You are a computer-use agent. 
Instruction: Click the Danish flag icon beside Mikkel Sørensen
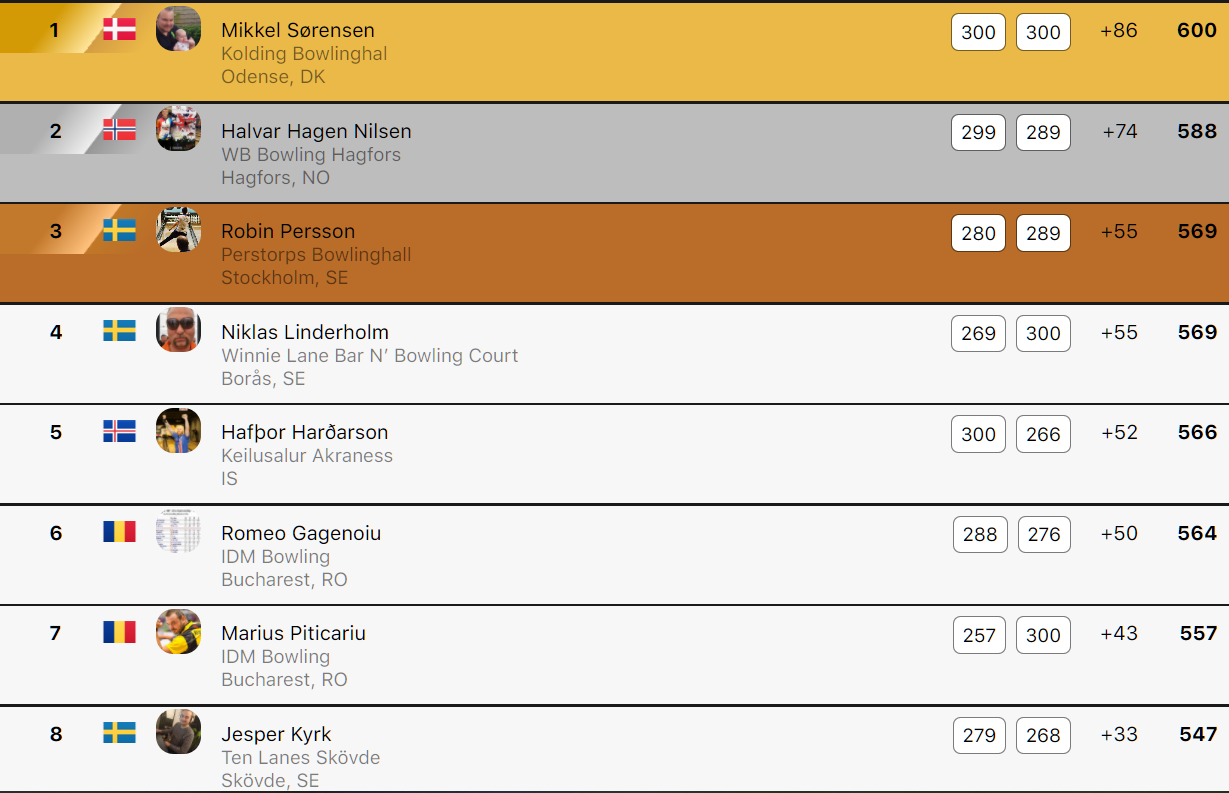pyautogui.click(x=119, y=29)
